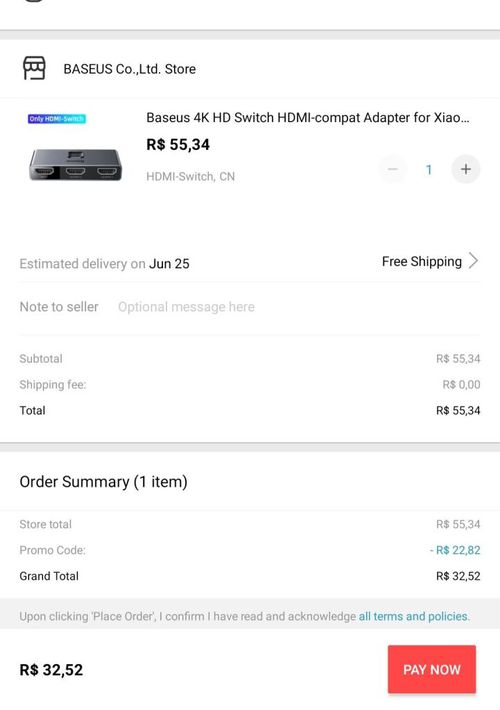Open the all terms and policies link
500x710 pixels.
pyautogui.click(x=414, y=617)
